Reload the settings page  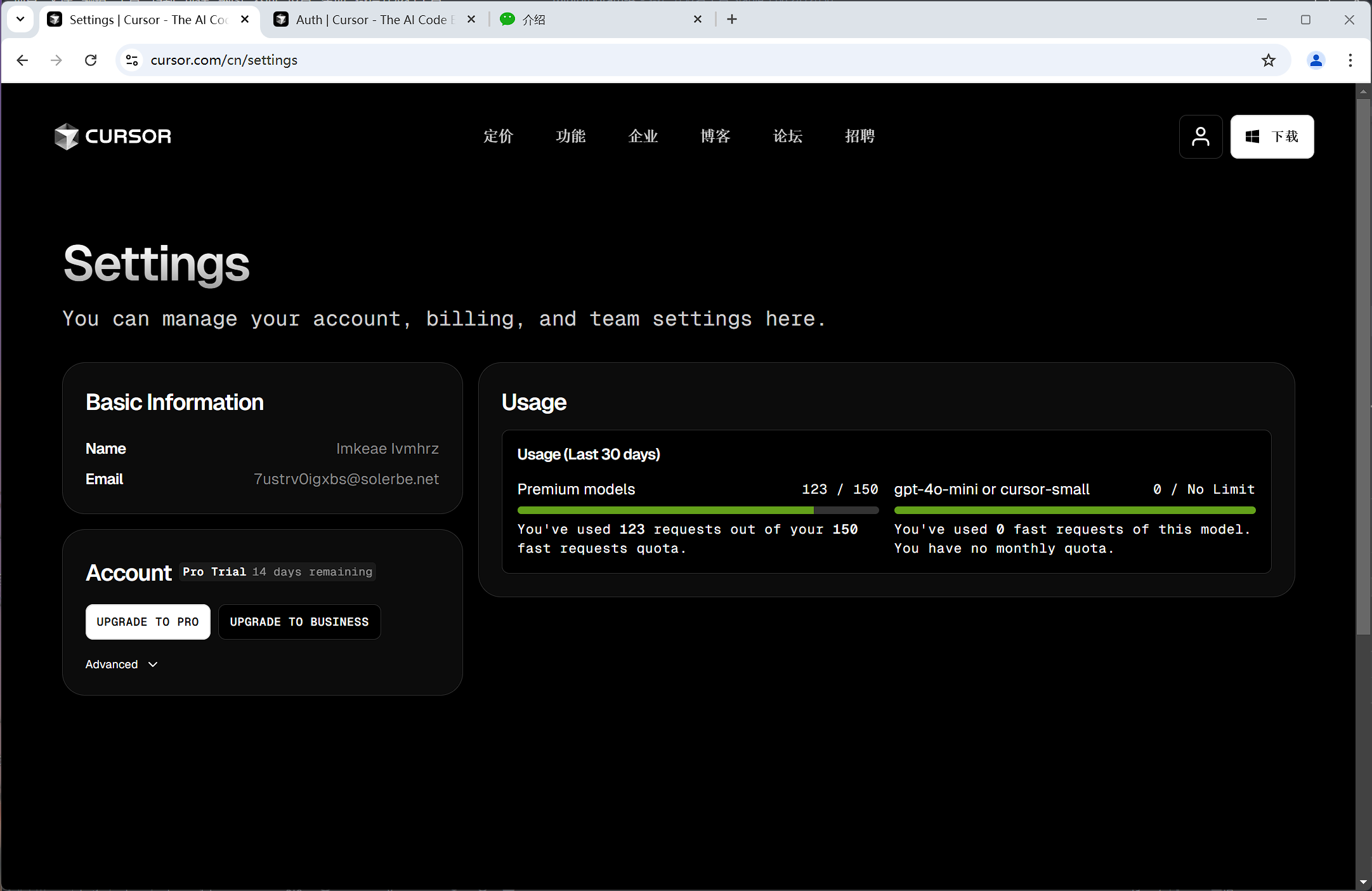click(91, 60)
